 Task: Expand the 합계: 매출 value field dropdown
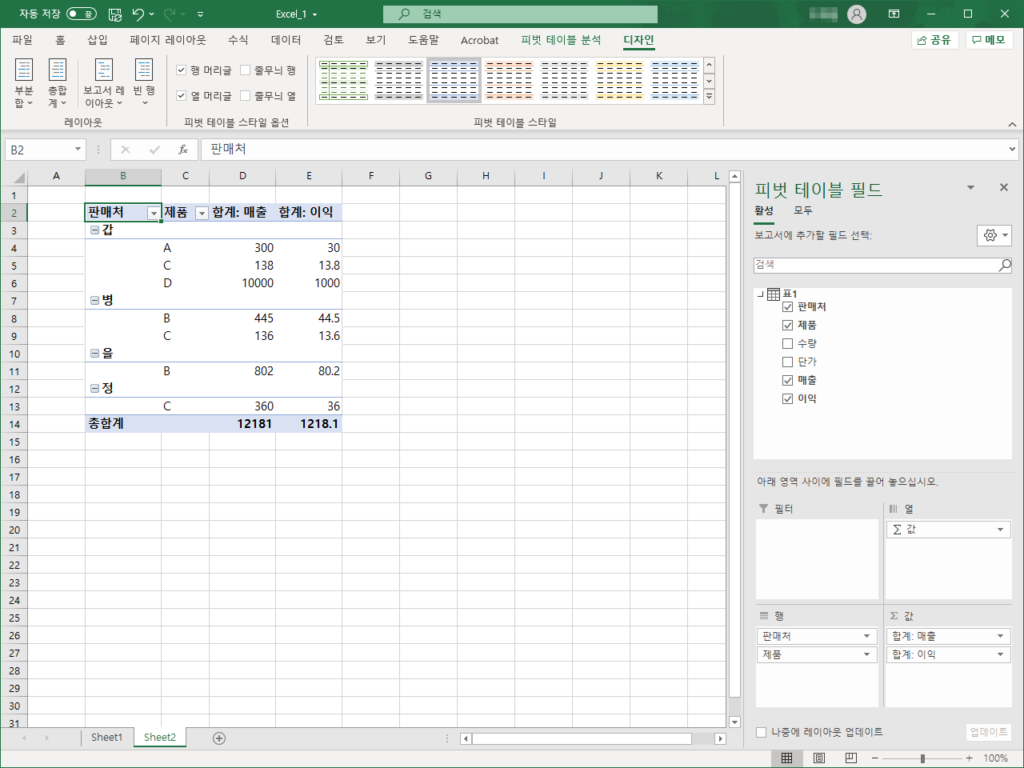pos(1000,636)
